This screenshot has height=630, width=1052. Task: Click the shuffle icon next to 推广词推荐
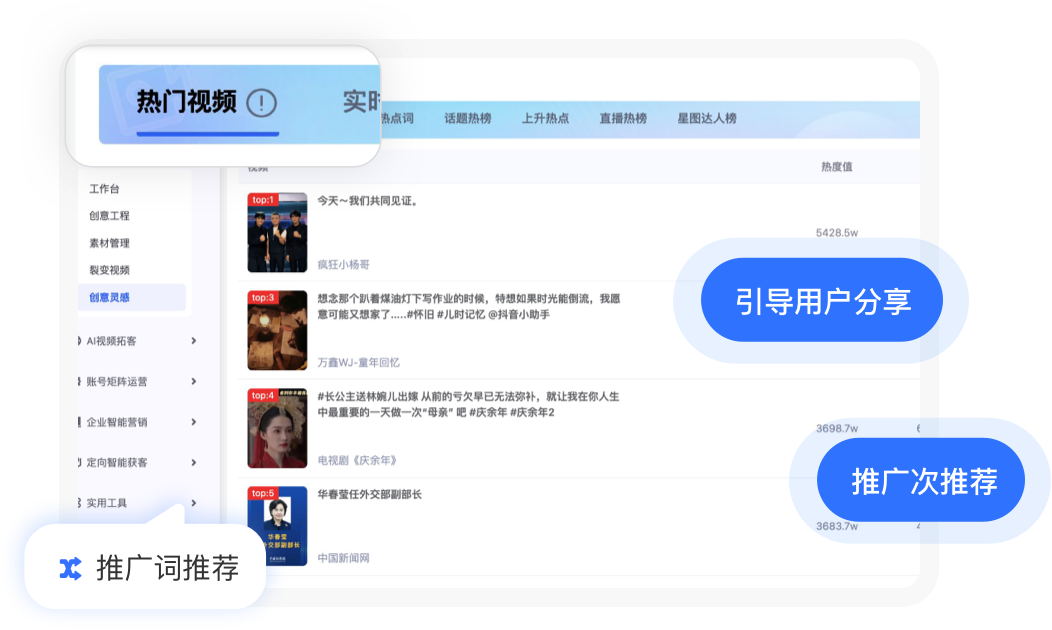70,569
